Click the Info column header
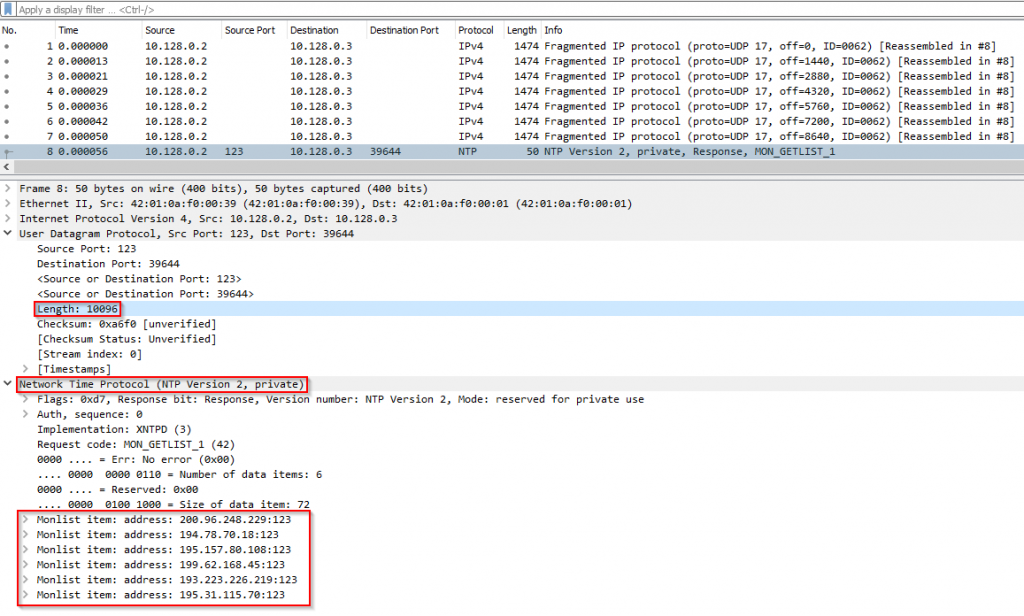This screenshot has height=616, width=1024. tap(553, 30)
